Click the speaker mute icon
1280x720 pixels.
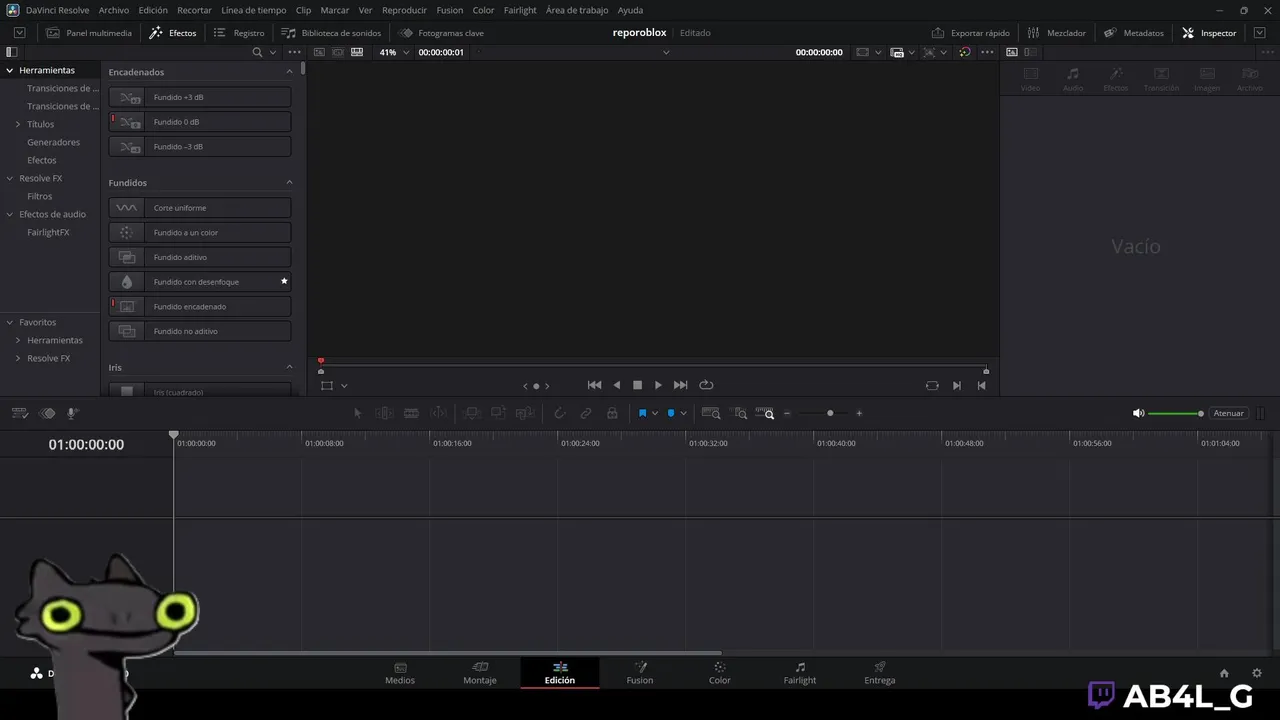(1138, 413)
